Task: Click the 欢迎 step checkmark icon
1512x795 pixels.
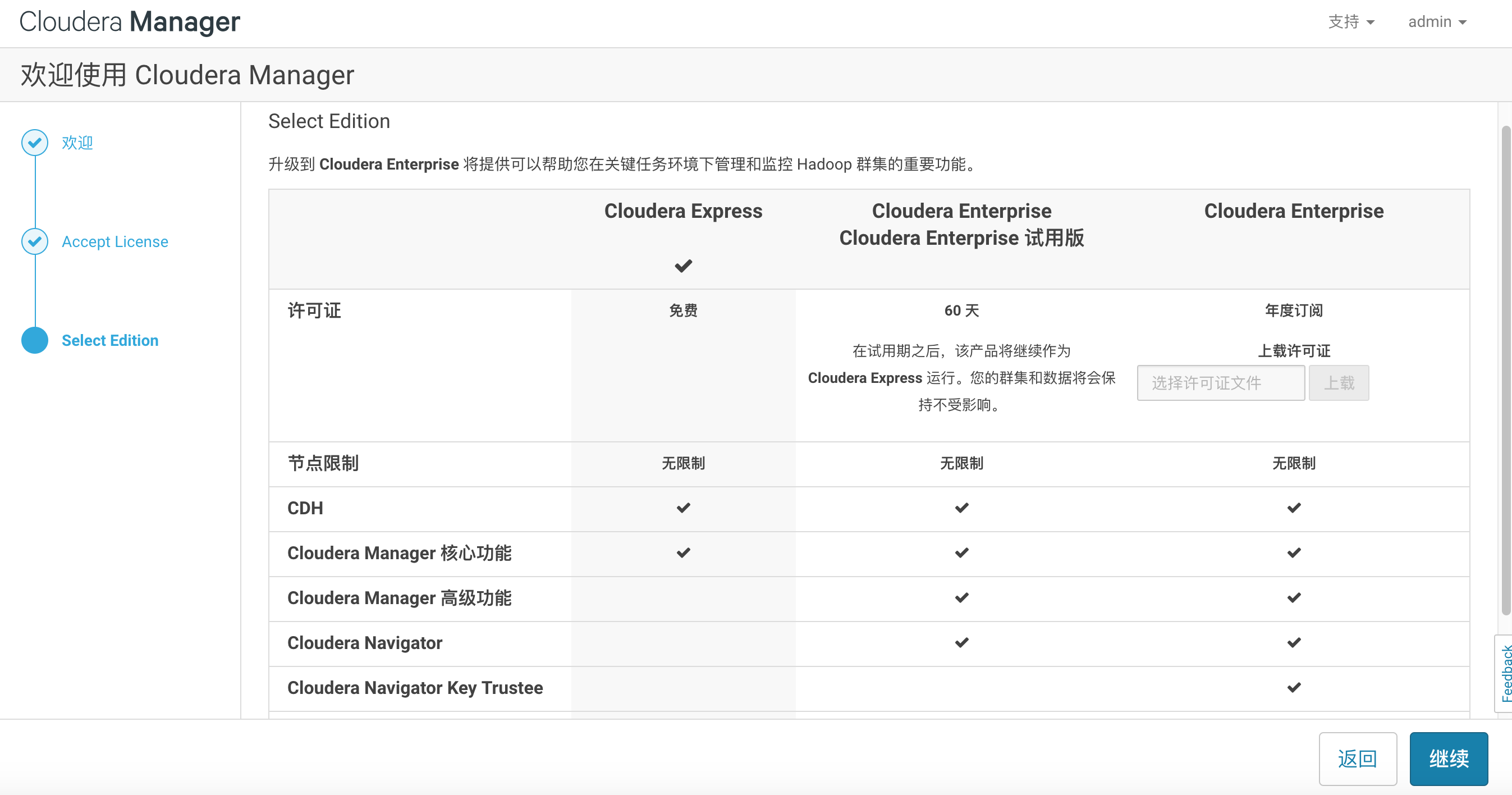Action: tap(35, 143)
